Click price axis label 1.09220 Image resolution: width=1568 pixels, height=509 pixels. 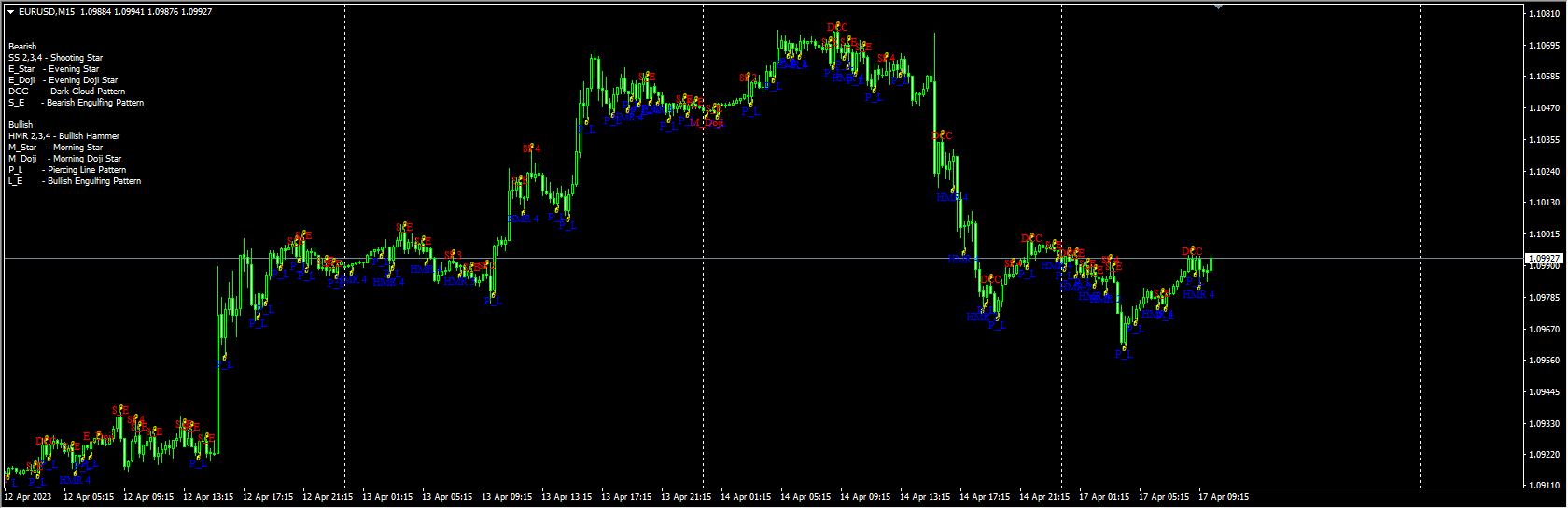[x=1545, y=455]
